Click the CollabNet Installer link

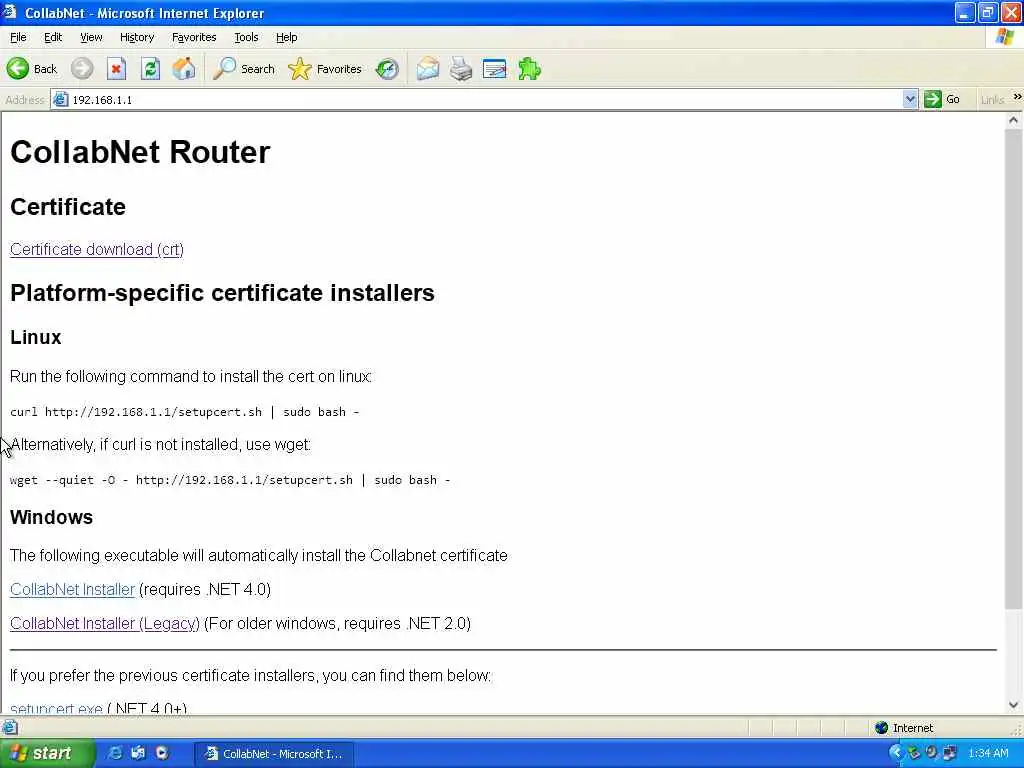point(72,589)
